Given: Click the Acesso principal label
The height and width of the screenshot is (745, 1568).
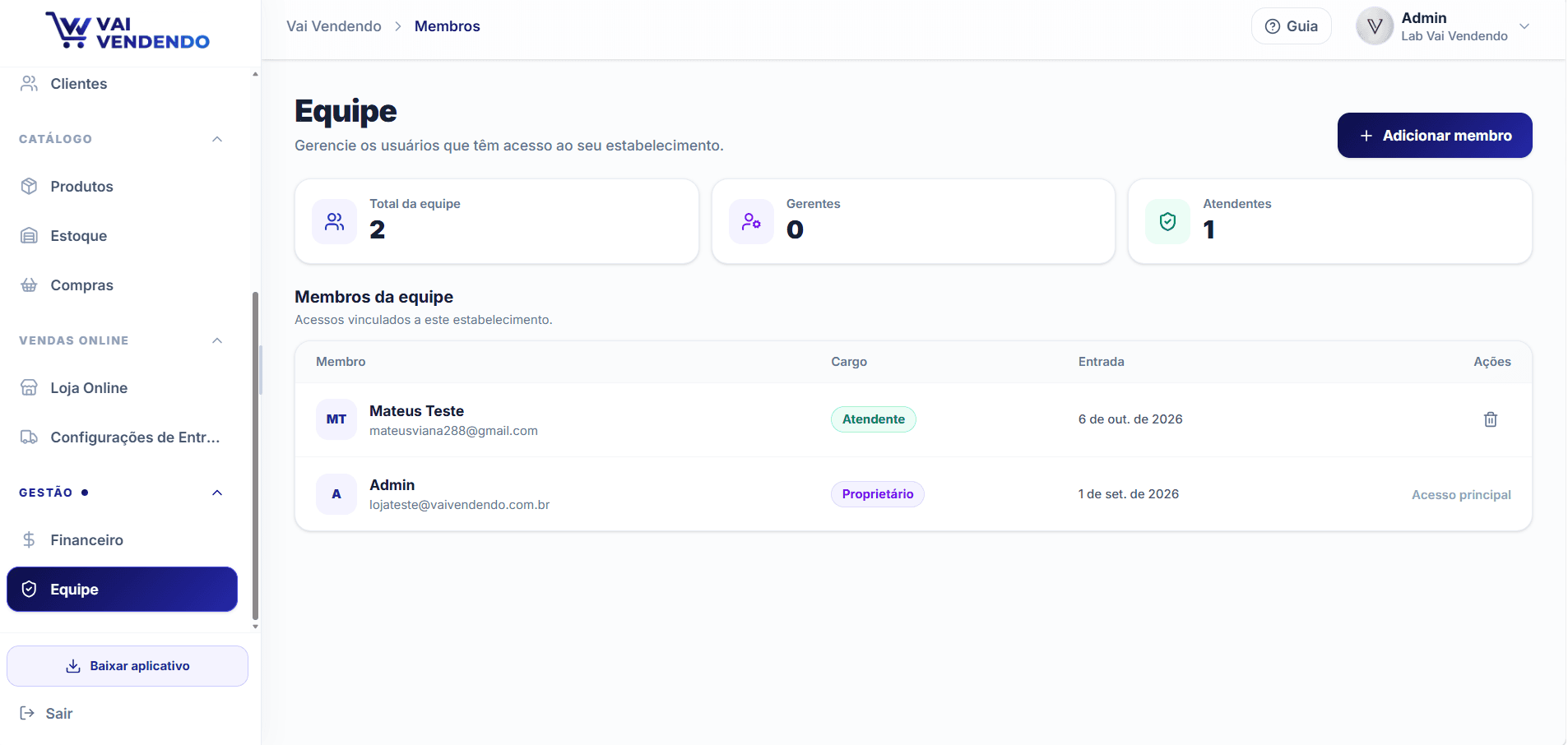Looking at the screenshot, I should [x=1461, y=495].
